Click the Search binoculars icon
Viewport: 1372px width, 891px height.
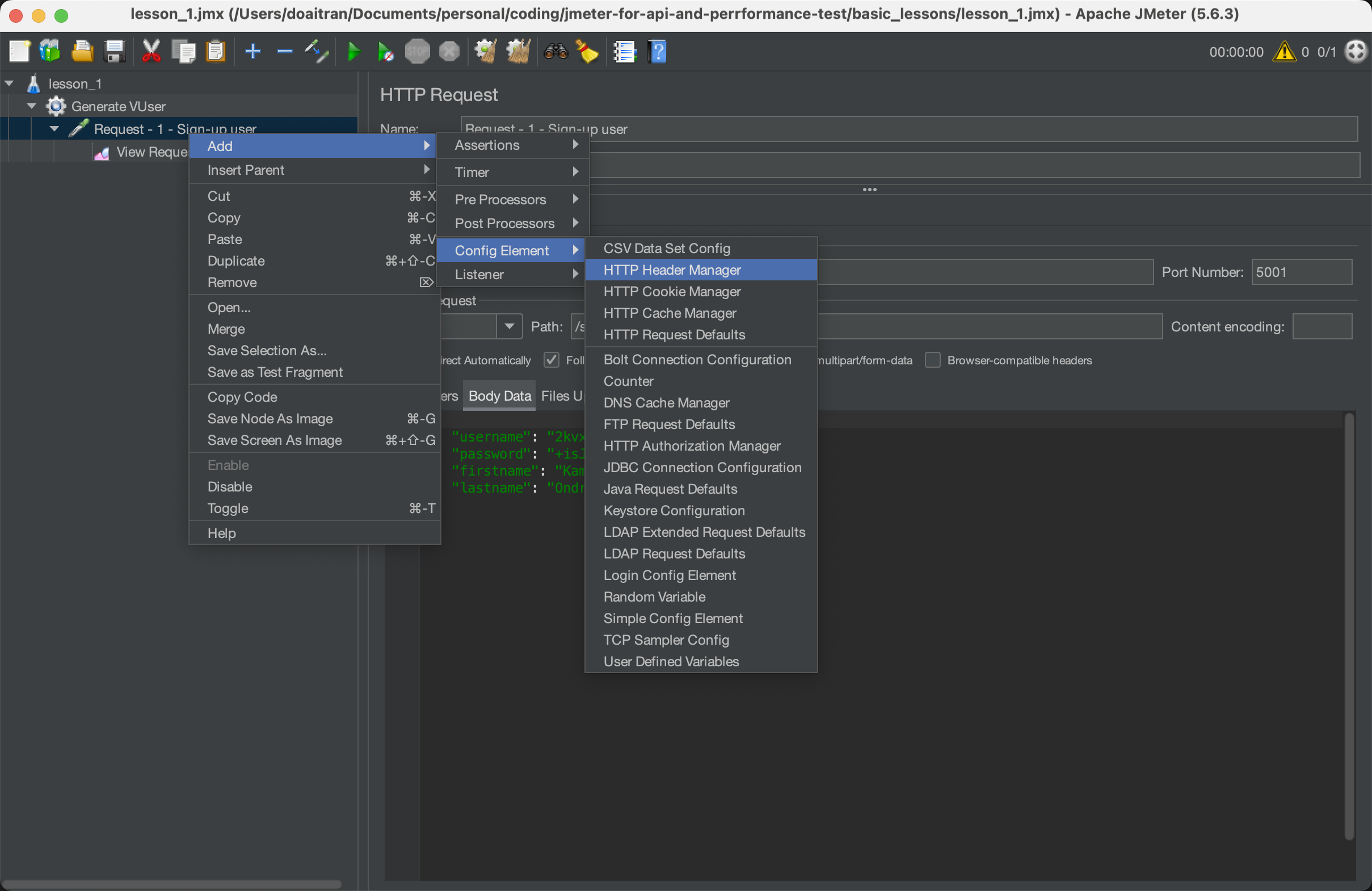(555, 51)
